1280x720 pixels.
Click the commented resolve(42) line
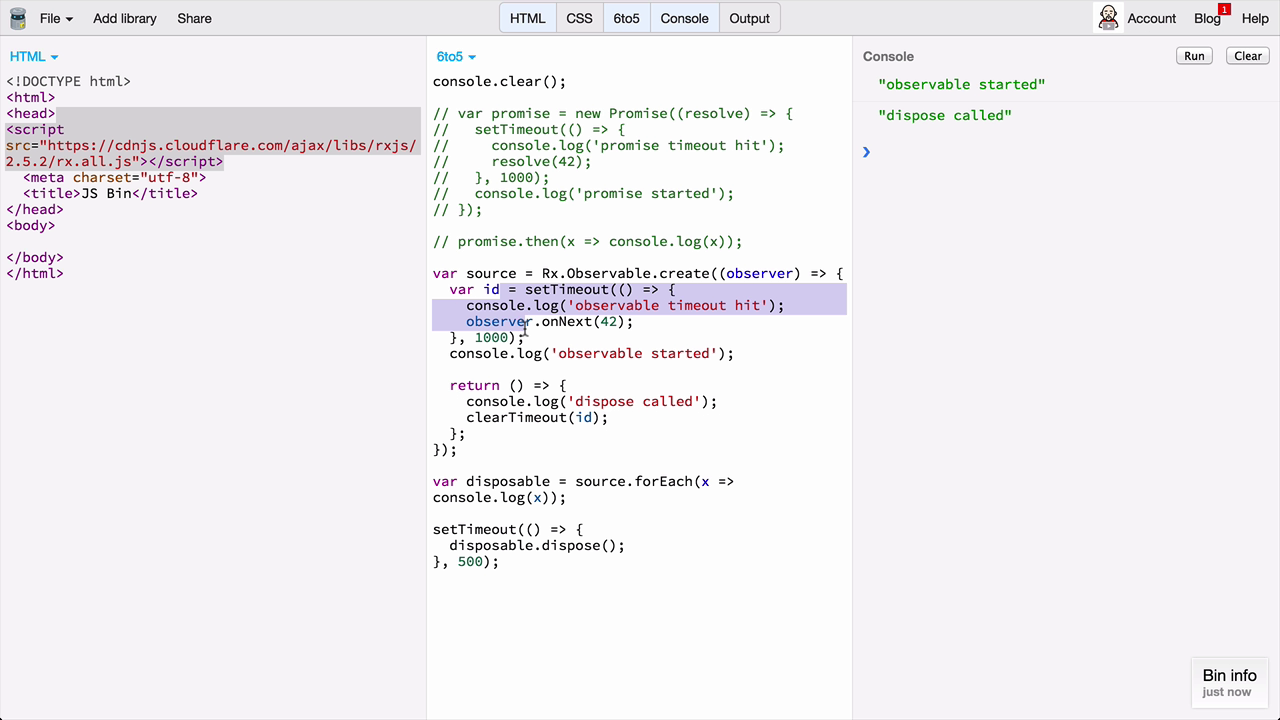[512, 162]
